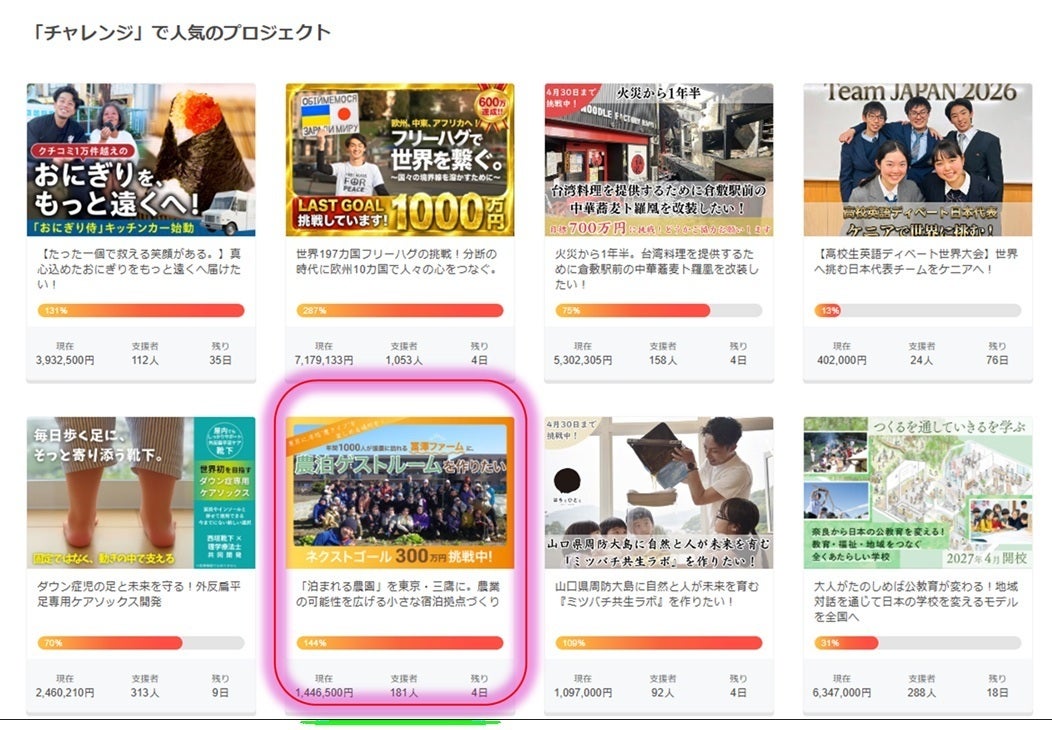Click the 13% funding progress bar

(917, 311)
